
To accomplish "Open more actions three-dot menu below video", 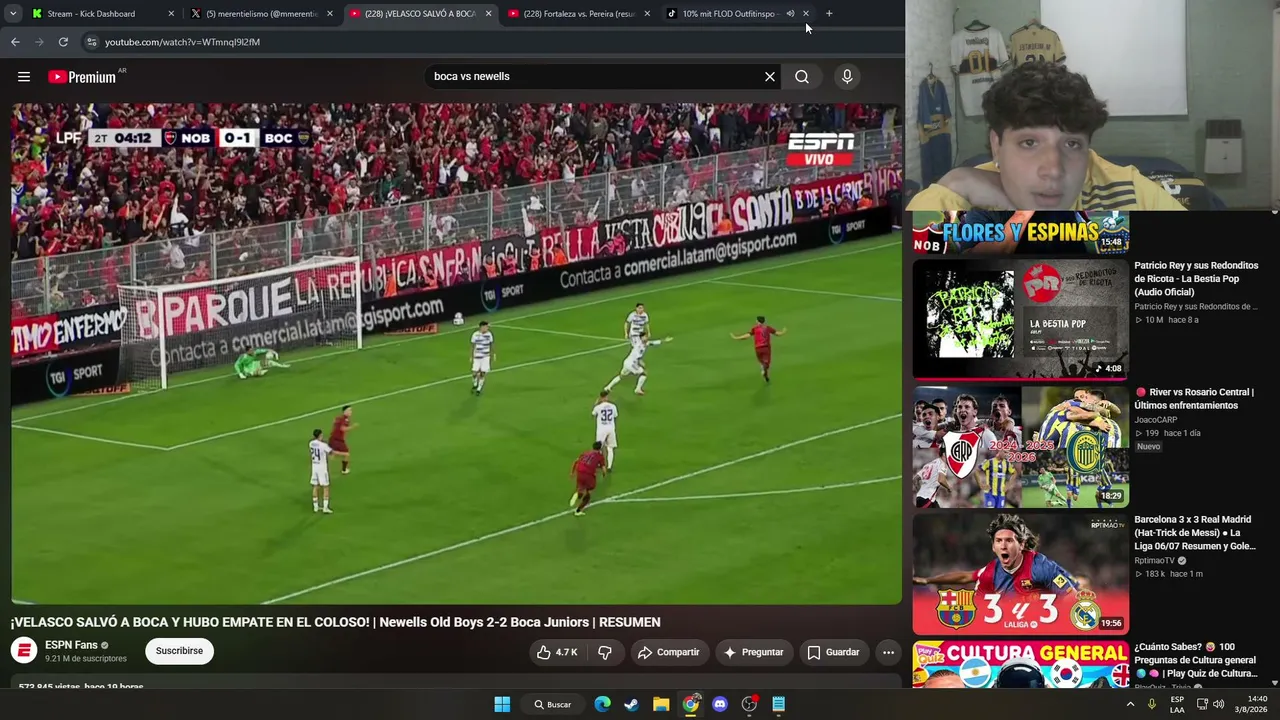I will 888,652.
